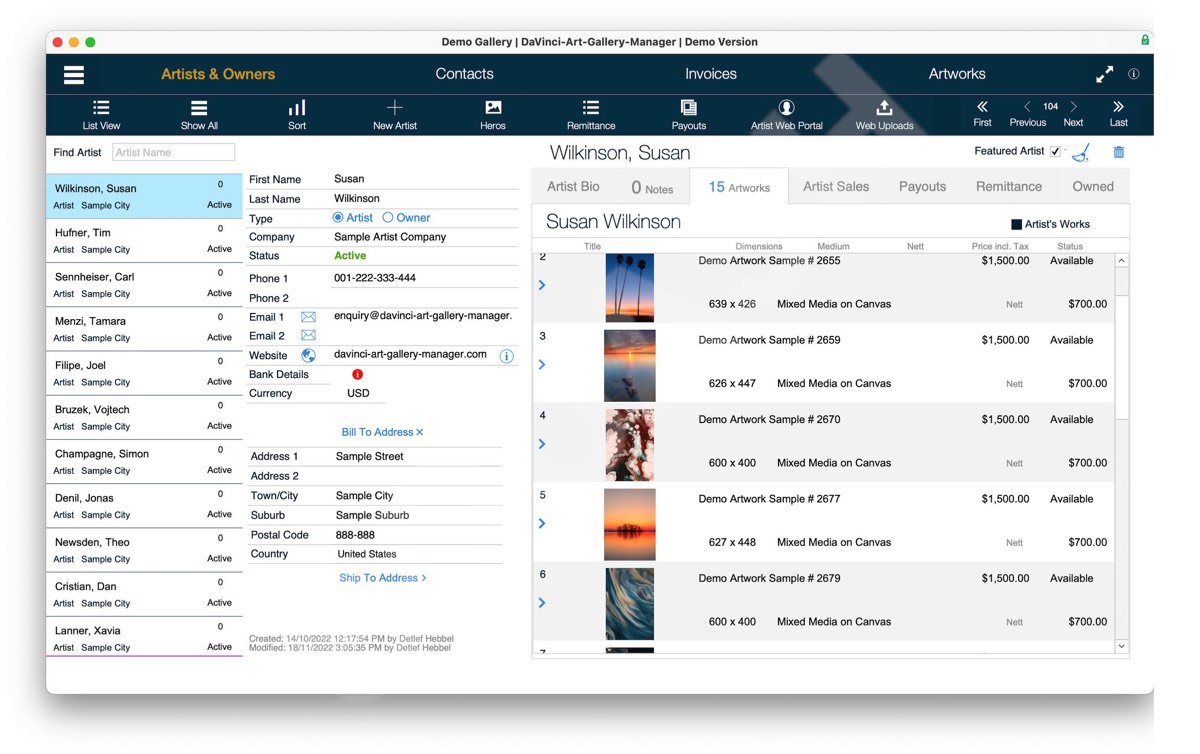Viewport: 1200px width, 754px height.
Task: Click the Email 1 envelope icon
Action: click(x=308, y=317)
